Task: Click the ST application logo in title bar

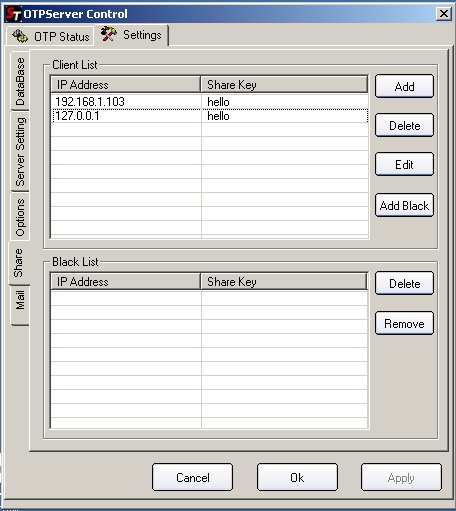Action: 14,14
